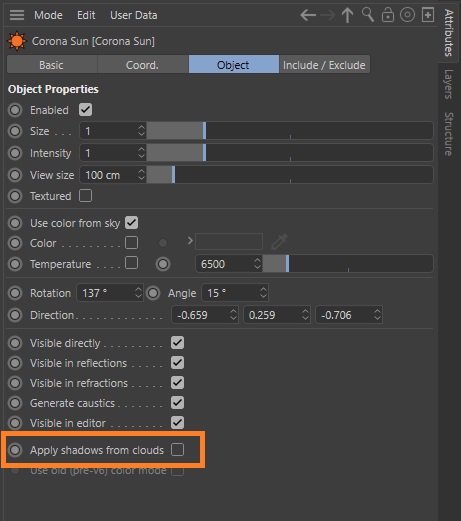Open the Edit menu
Screen dimensions: 461x521
(x=86, y=15)
